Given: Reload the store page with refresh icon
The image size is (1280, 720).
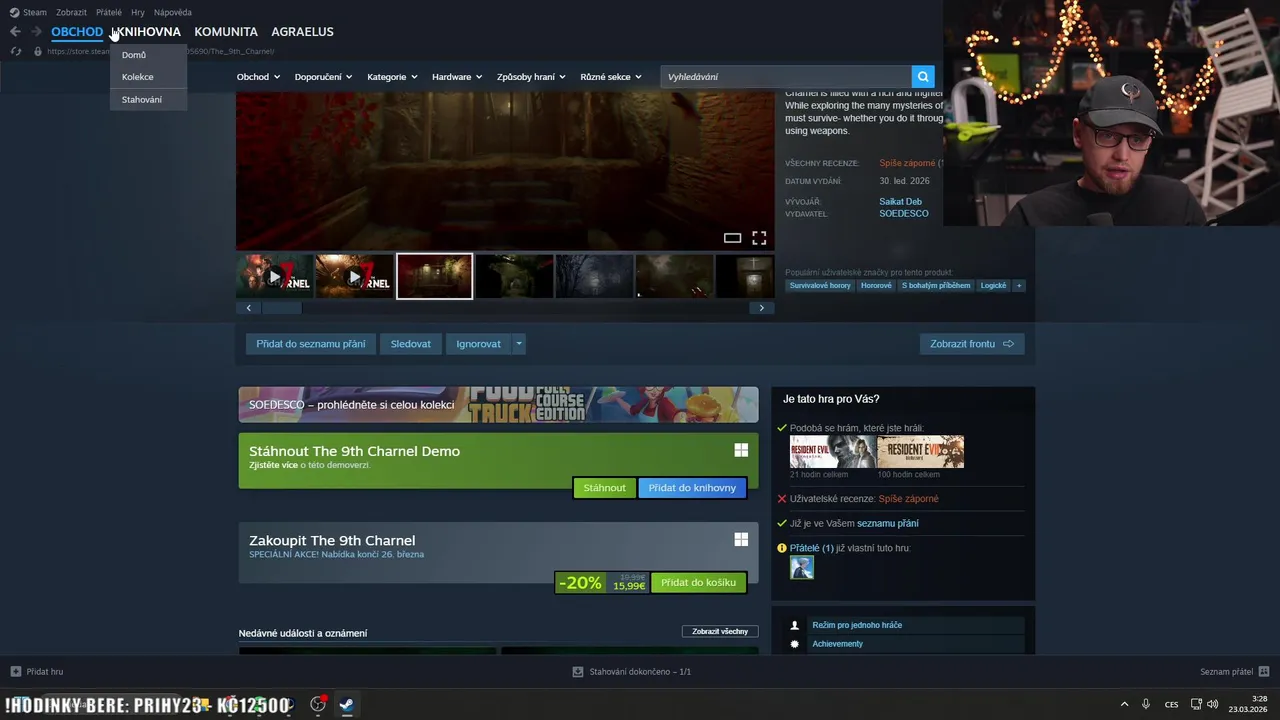Looking at the screenshot, I should tap(16, 51).
